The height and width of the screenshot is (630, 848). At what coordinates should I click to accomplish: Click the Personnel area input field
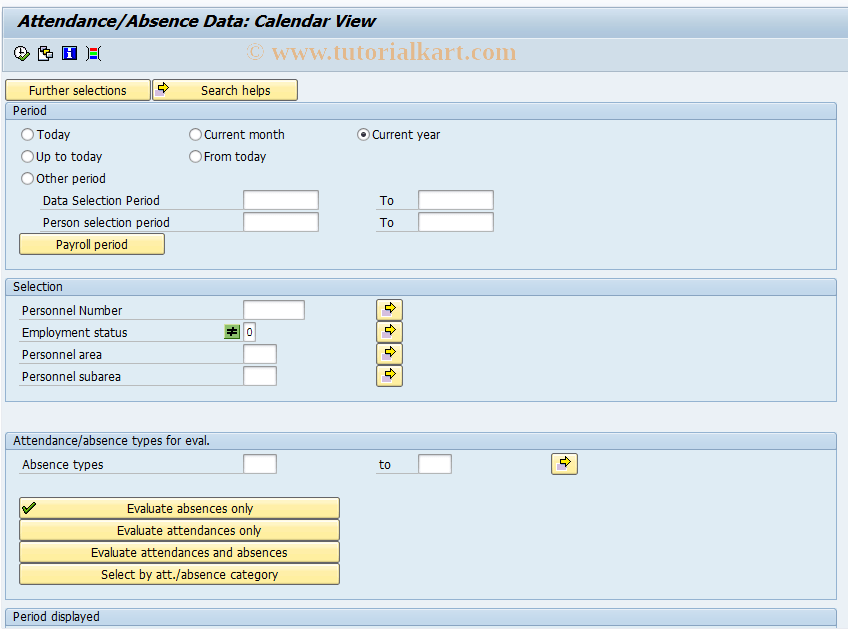pyautogui.click(x=260, y=354)
